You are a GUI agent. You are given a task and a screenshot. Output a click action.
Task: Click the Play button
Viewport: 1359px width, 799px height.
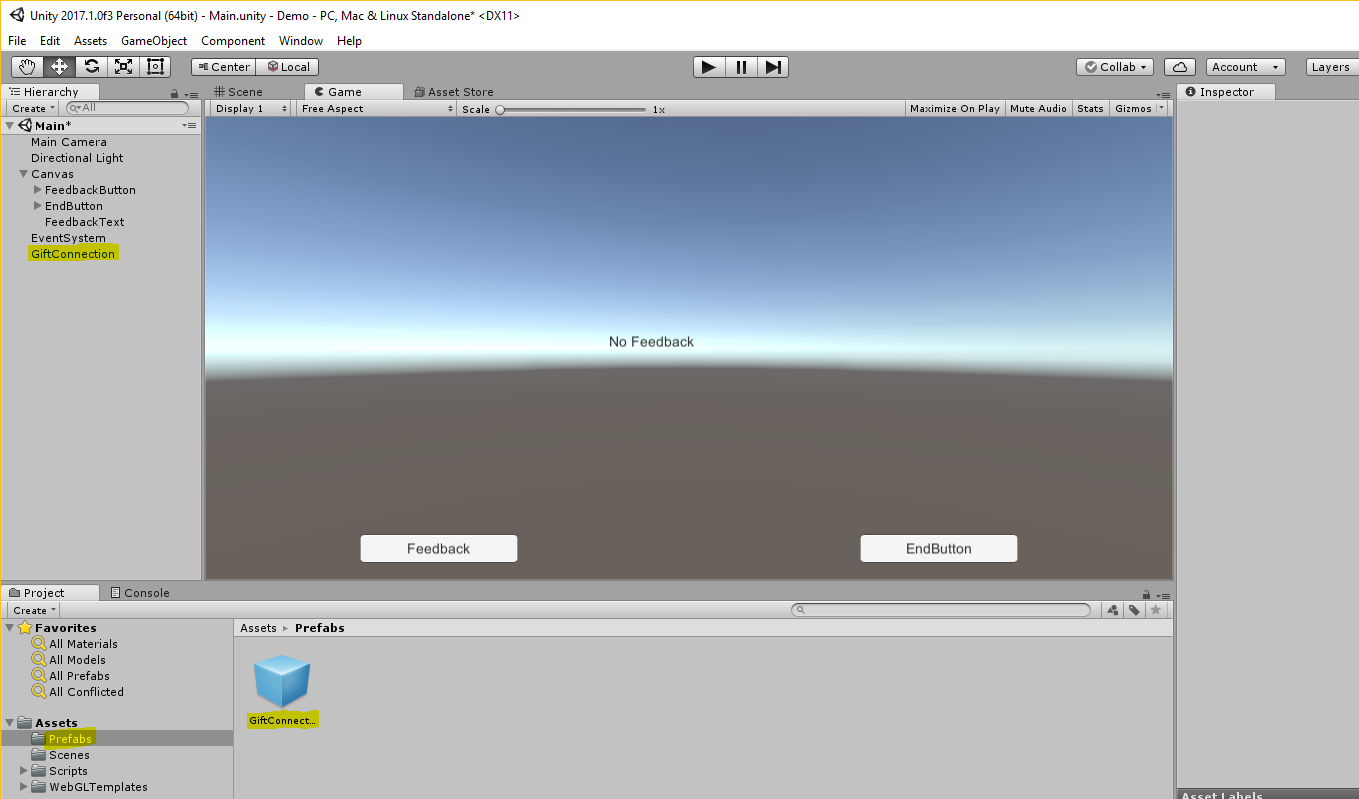pyautogui.click(x=709, y=67)
